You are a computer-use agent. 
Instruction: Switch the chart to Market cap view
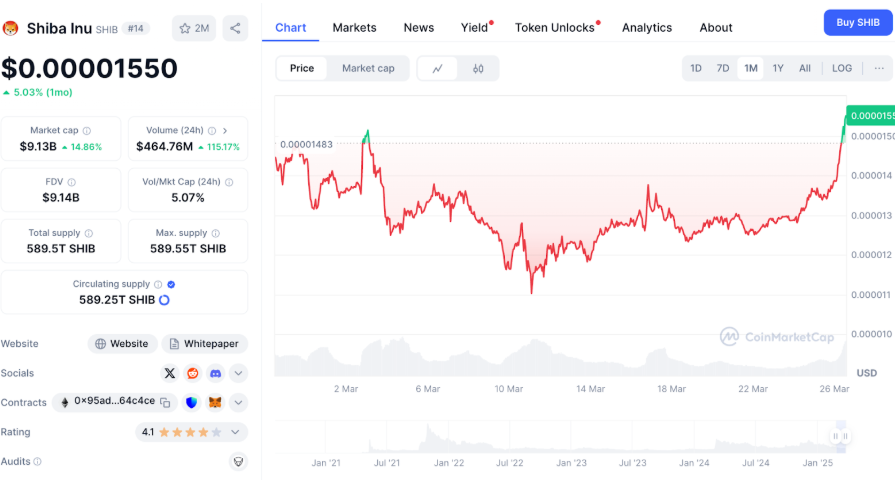pyautogui.click(x=368, y=68)
